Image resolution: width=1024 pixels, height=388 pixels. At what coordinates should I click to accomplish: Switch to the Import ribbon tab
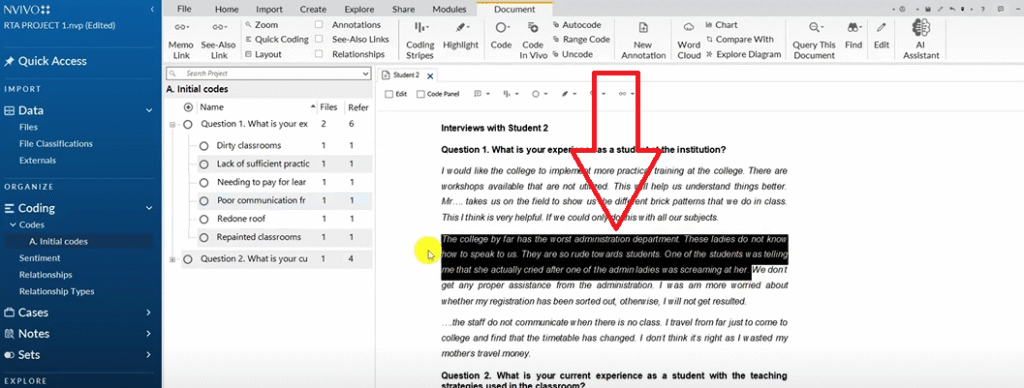pos(269,9)
